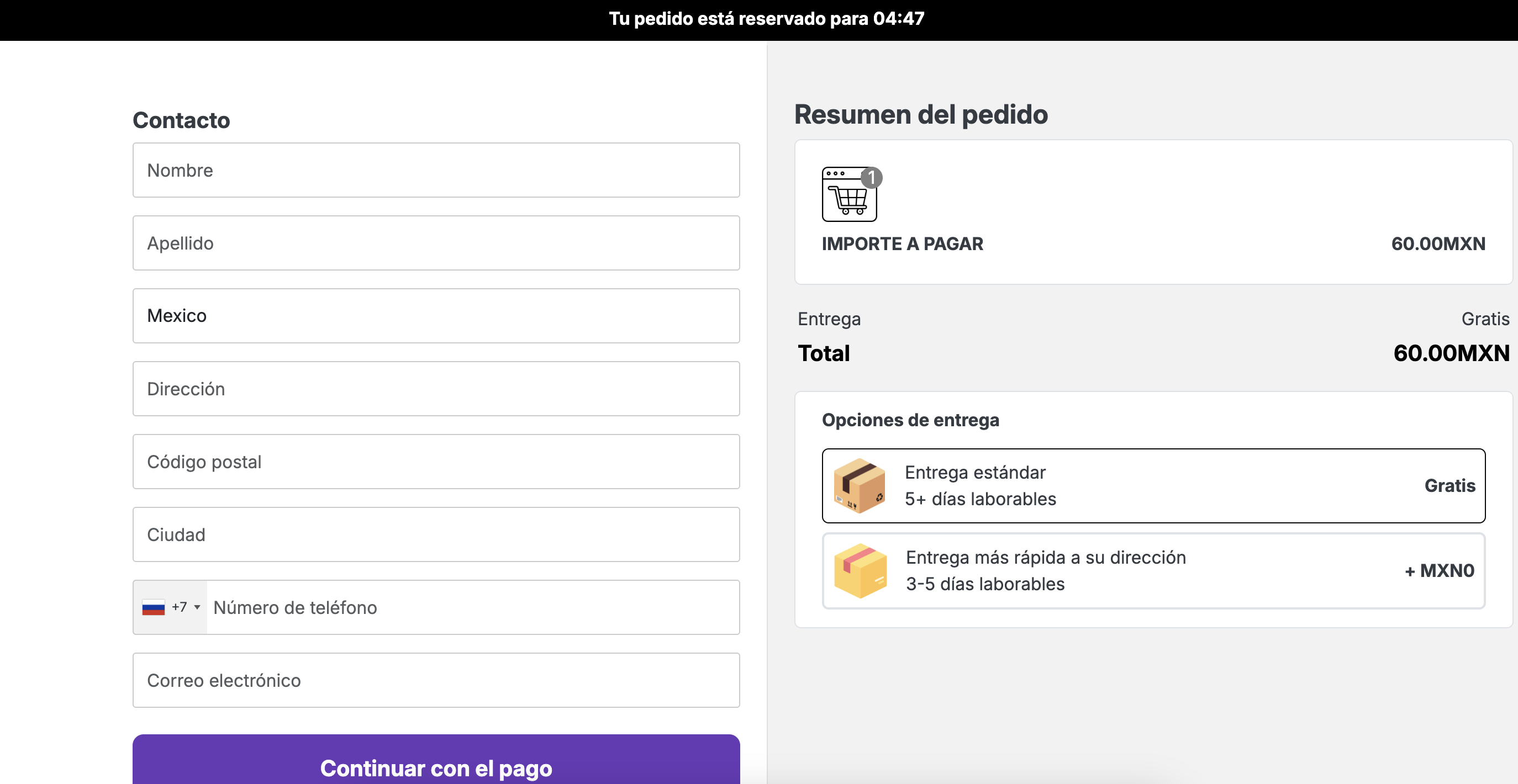The width and height of the screenshot is (1518, 784).
Task: Click the Número de teléfono field
Action: click(473, 607)
